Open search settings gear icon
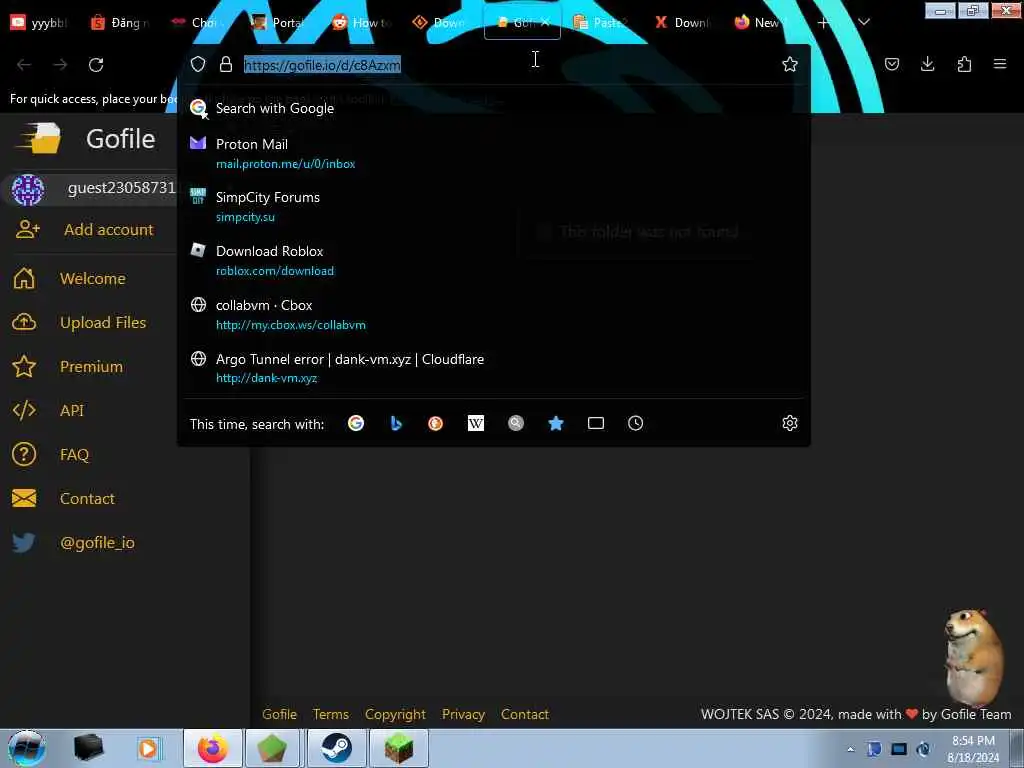1024x768 pixels. [x=790, y=423]
